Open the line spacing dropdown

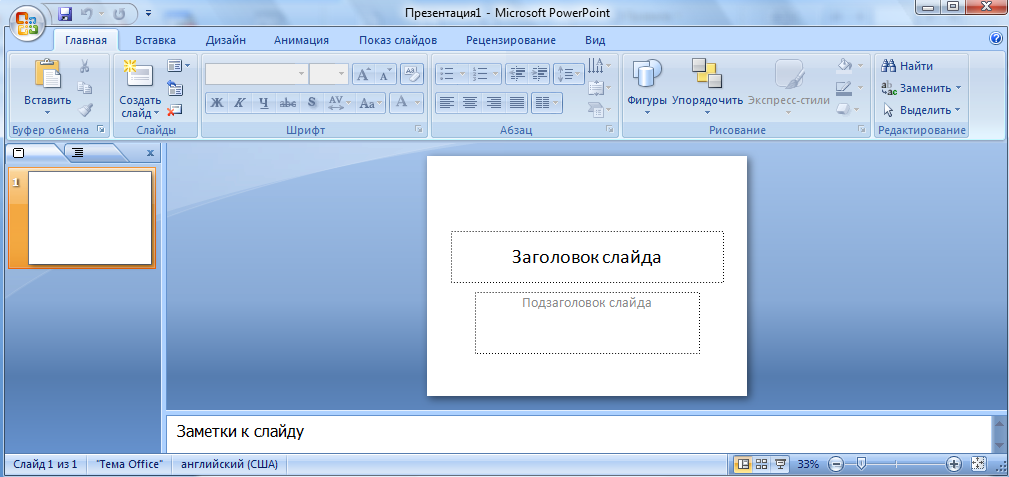[x=568, y=74]
